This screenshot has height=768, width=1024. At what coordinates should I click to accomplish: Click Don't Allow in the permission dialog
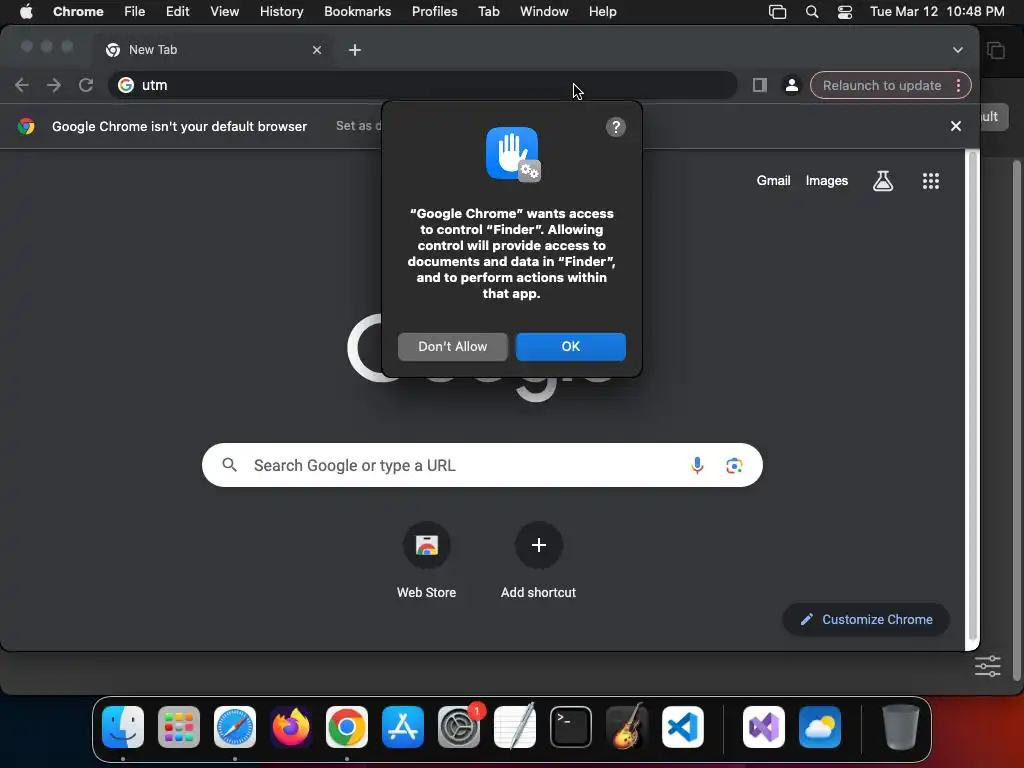pyautogui.click(x=453, y=346)
